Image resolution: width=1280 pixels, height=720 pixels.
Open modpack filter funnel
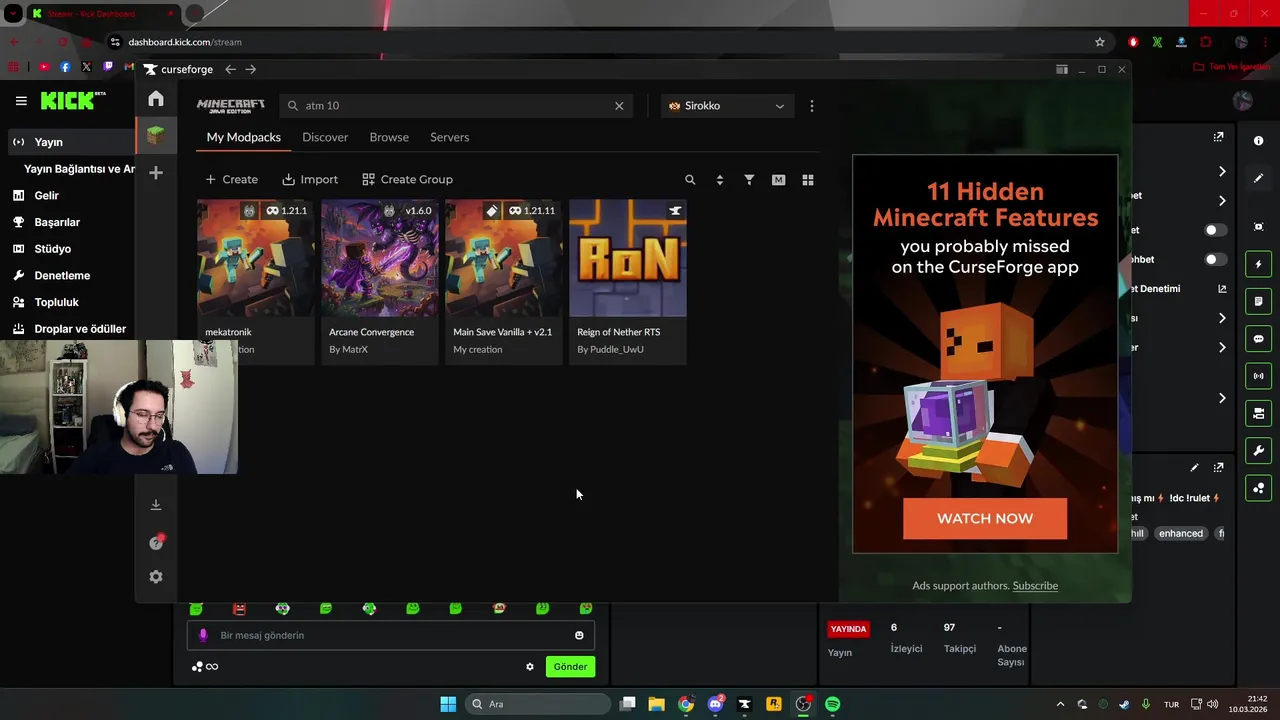749,180
